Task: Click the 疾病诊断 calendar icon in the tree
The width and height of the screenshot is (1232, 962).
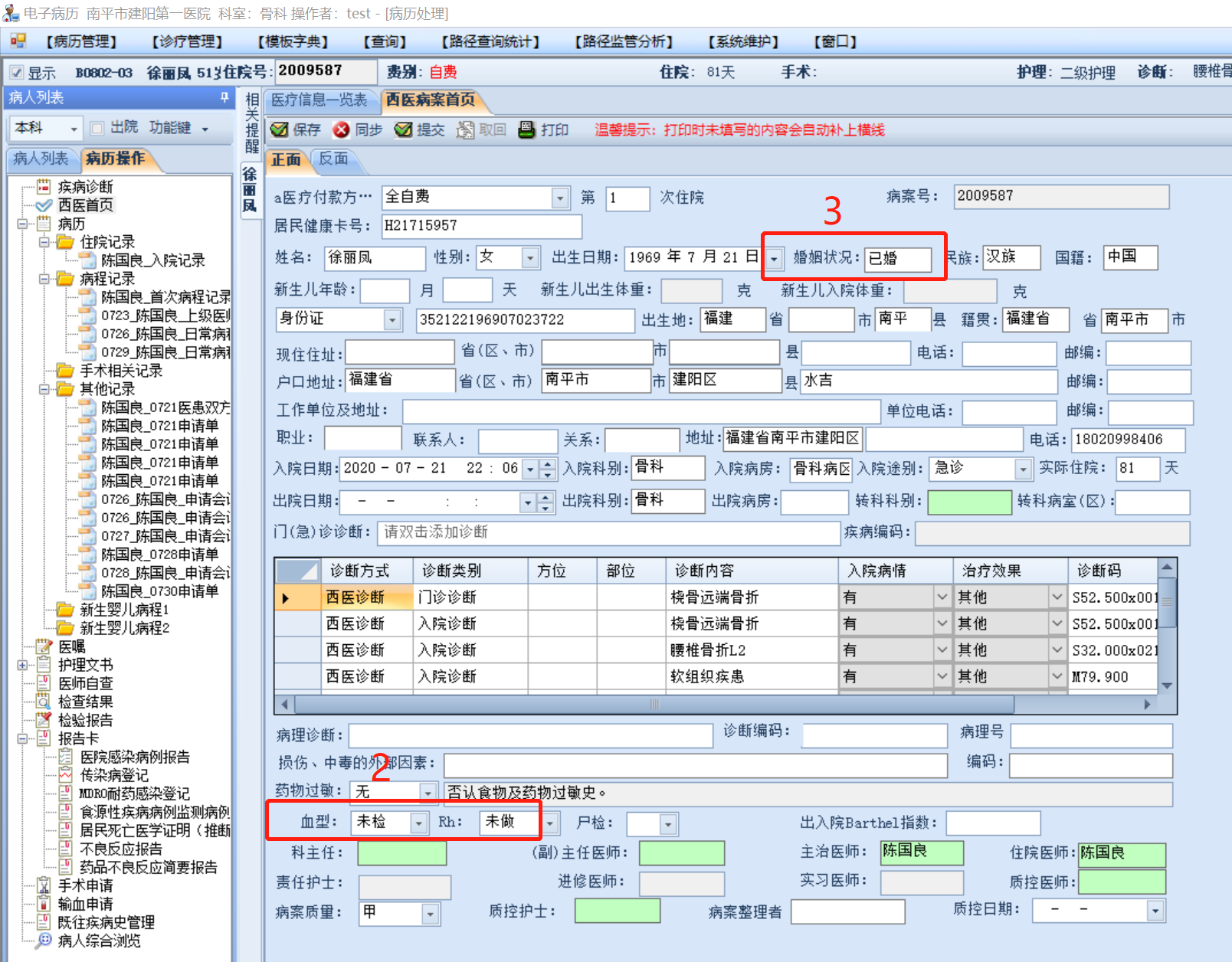Action: pos(44,186)
